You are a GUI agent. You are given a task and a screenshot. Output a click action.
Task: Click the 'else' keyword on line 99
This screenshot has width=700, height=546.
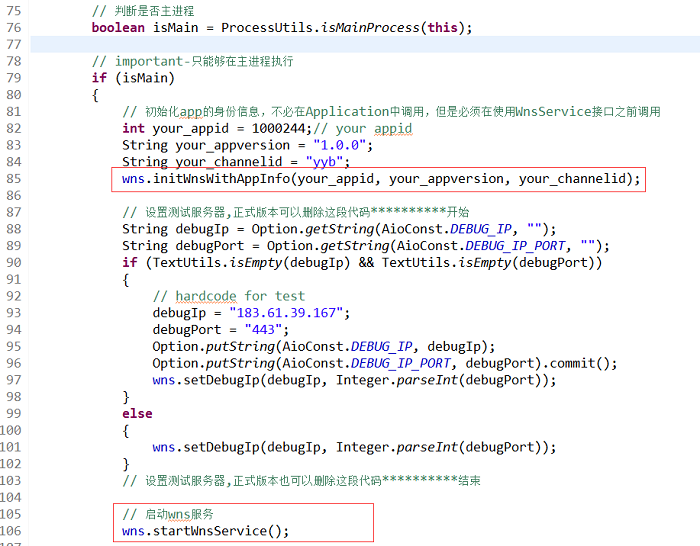coord(137,414)
